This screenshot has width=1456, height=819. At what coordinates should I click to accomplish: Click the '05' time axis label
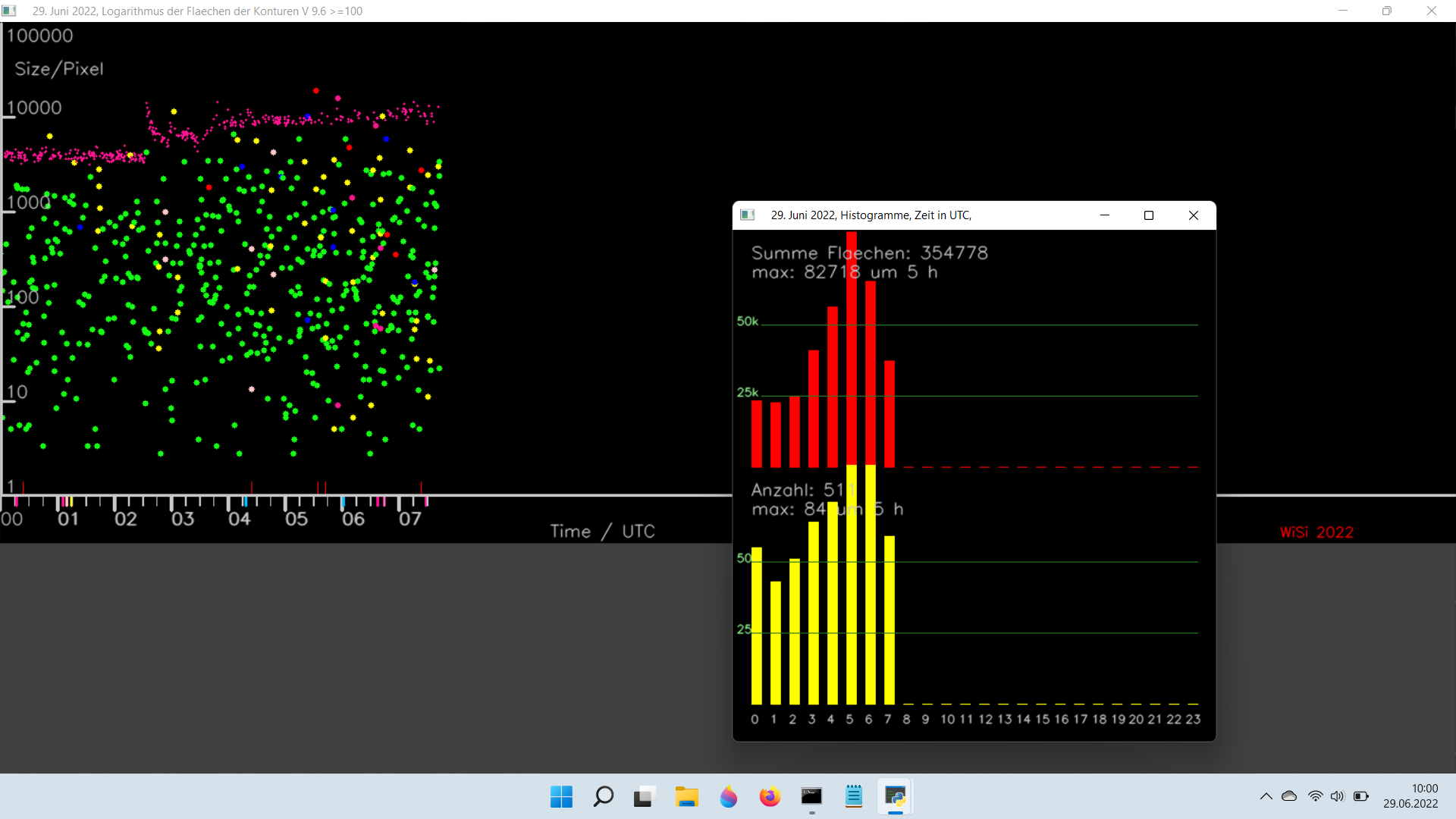pyautogui.click(x=297, y=519)
